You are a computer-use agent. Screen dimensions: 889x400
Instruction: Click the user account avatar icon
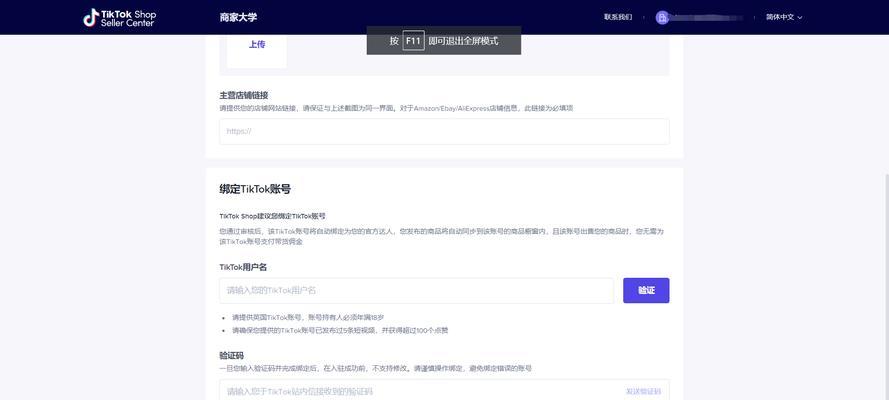pos(662,18)
